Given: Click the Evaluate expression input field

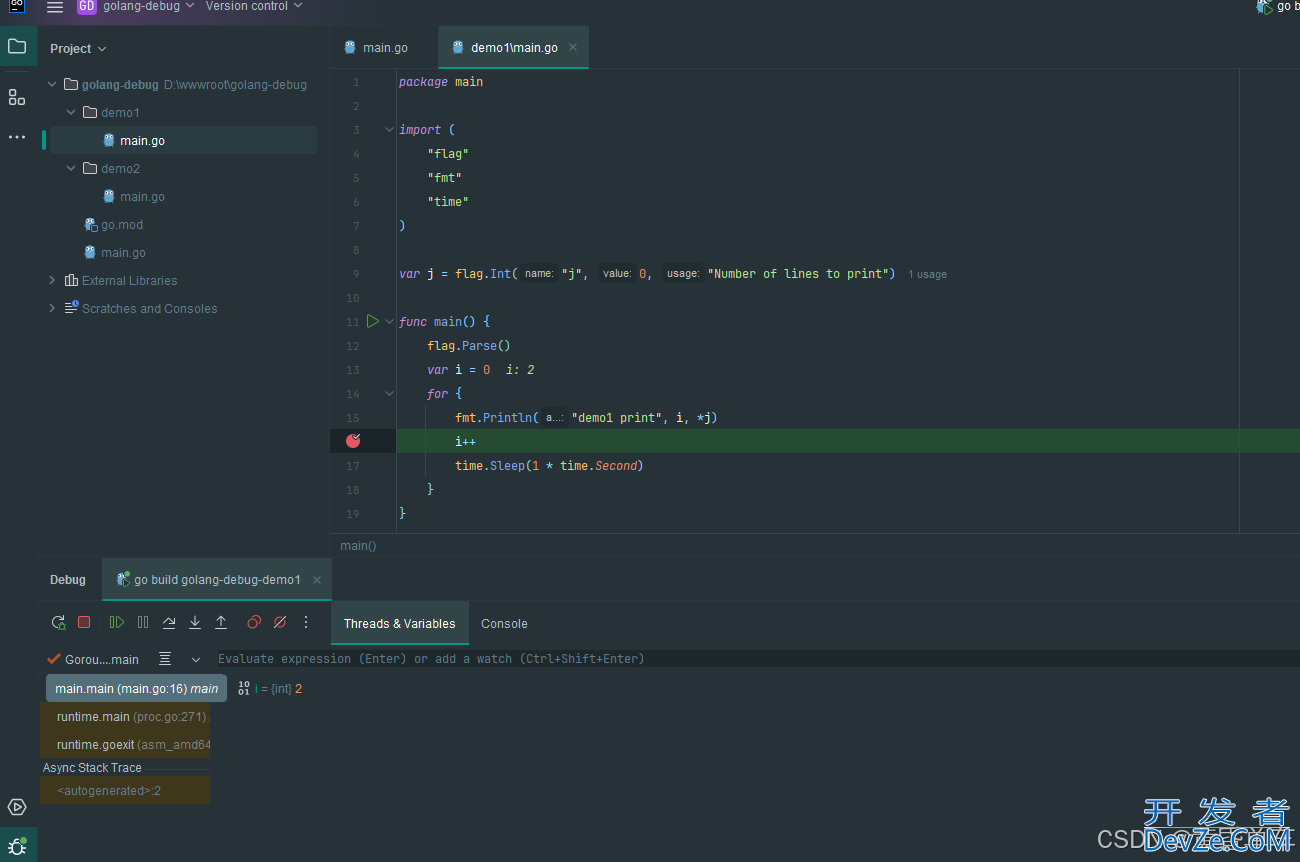Looking at the screenshot, I should click(758, 659).
